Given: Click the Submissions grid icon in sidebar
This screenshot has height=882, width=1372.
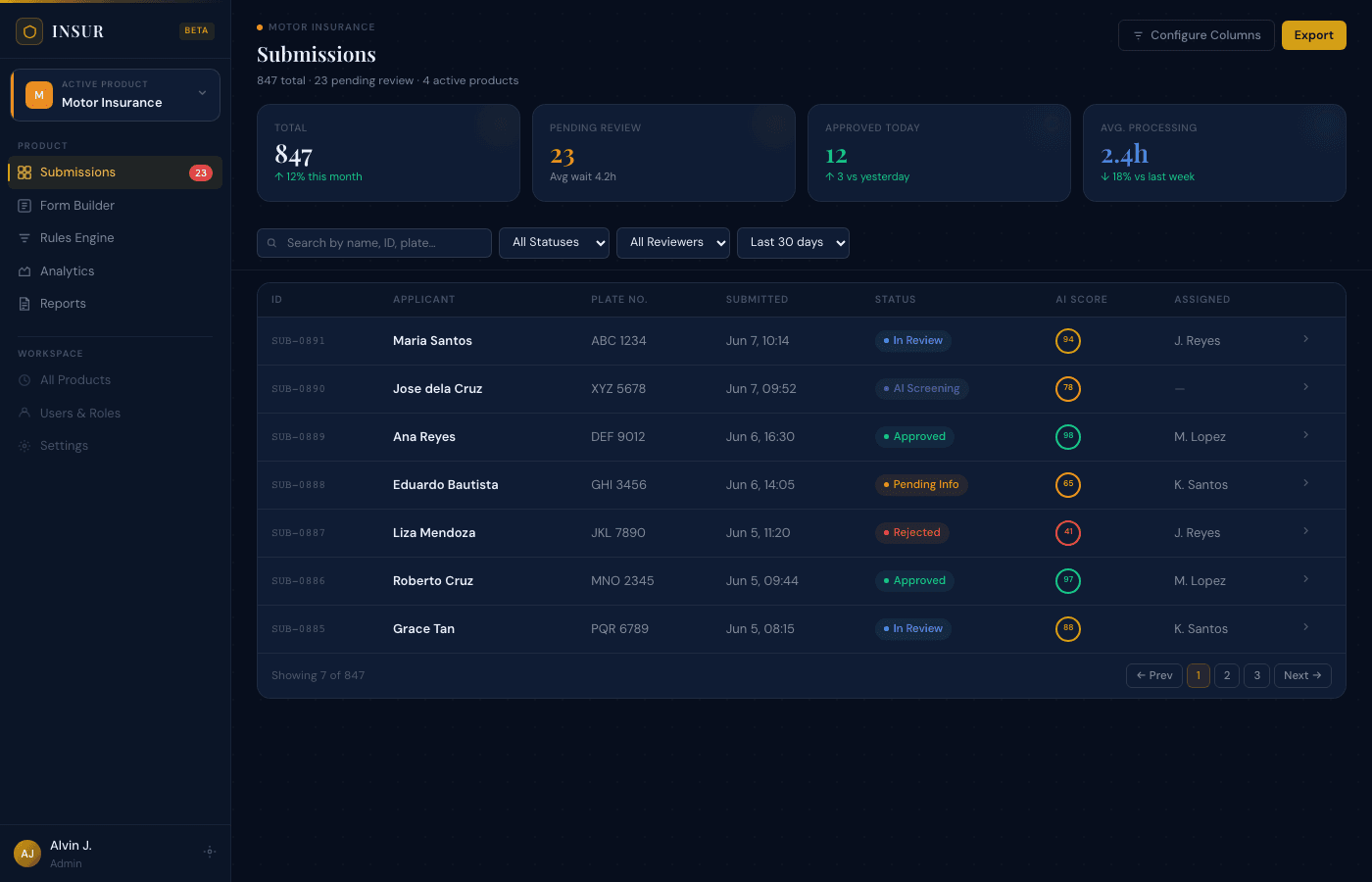Looking at the screenshot, I should (24, 172).
